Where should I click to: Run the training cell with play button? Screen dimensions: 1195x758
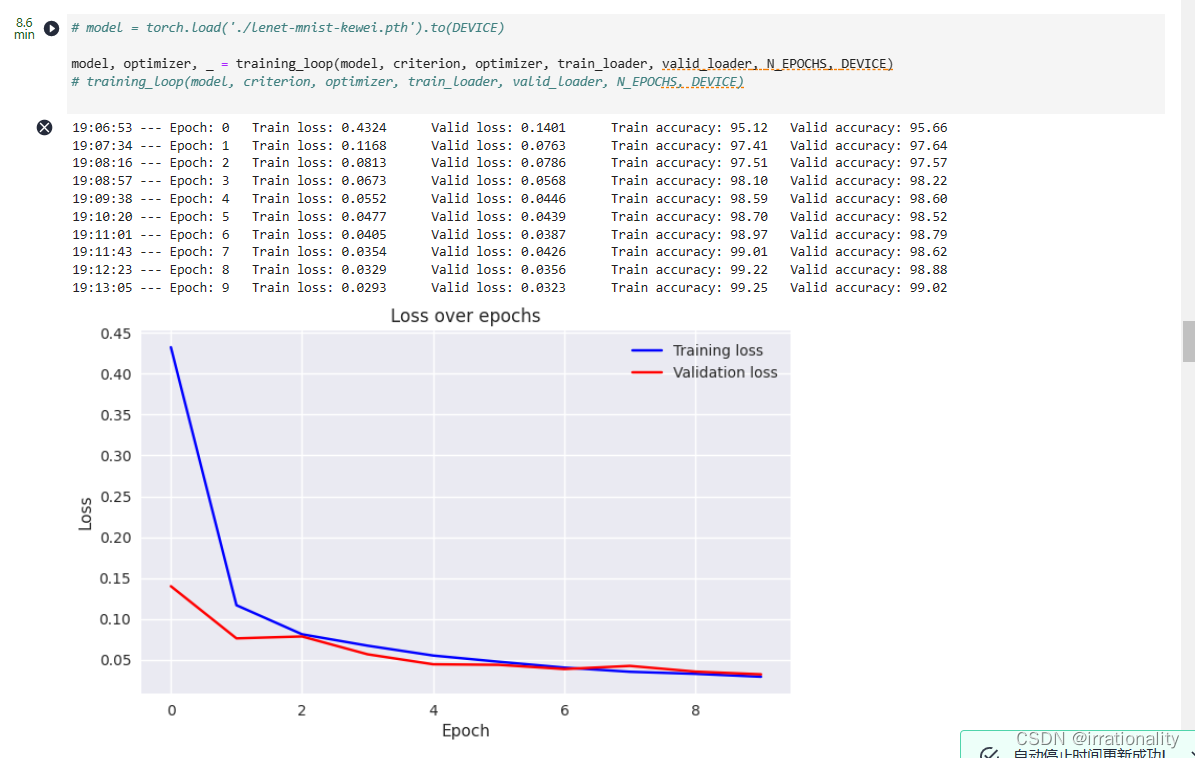(x=51, y=28)
